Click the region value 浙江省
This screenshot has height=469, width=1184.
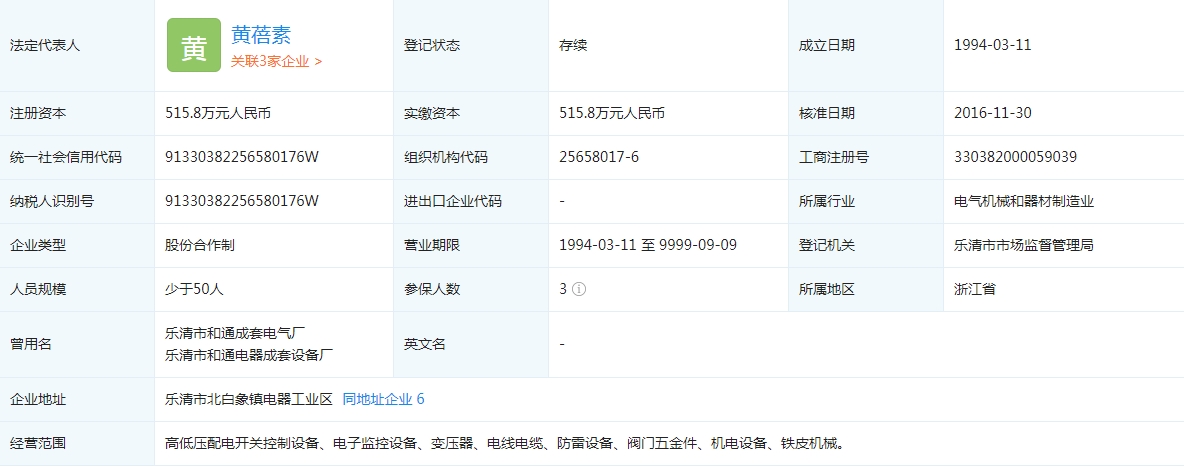pyautogui.click(x=974, y=289)
